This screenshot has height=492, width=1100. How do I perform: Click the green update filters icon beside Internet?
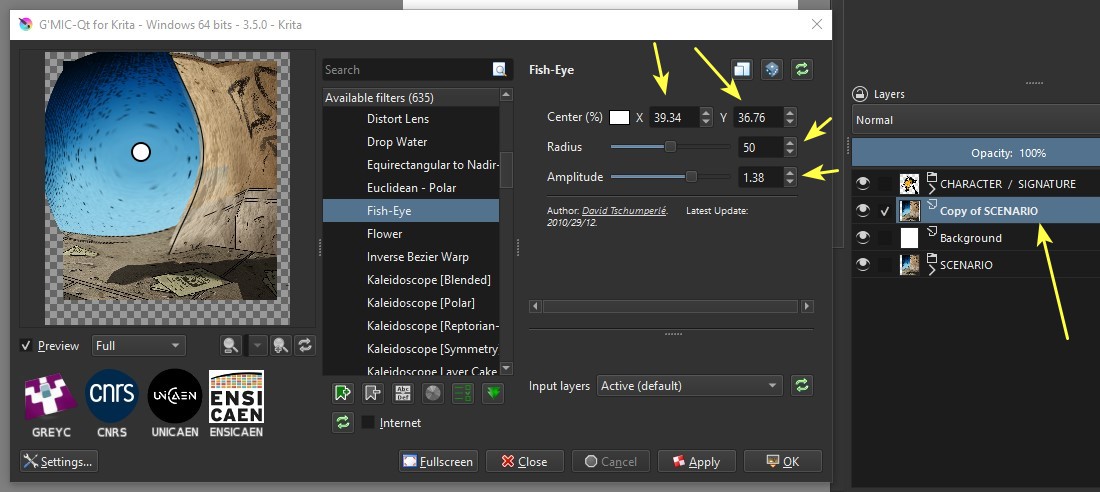344,422
